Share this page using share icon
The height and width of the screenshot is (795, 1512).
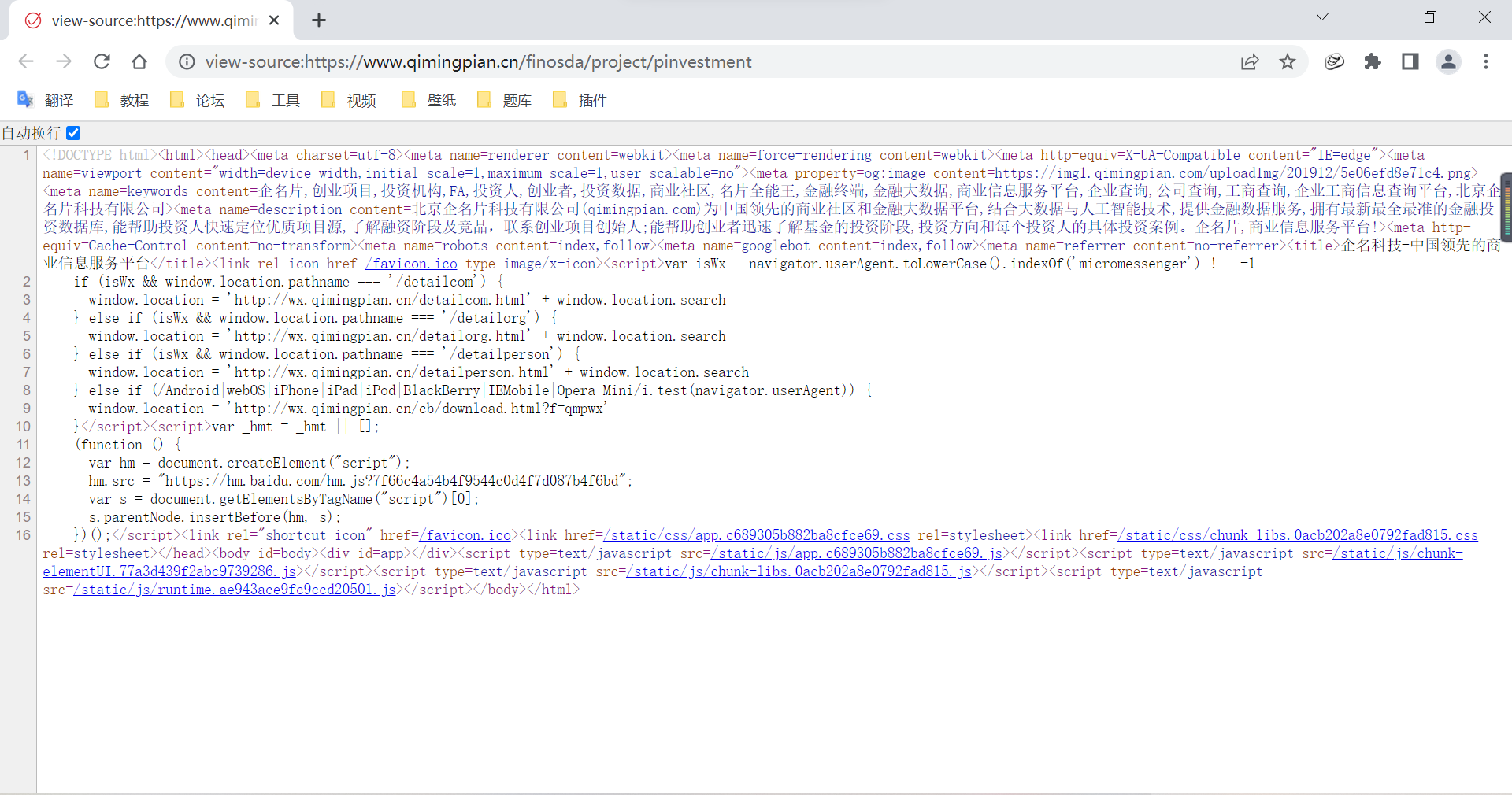[x=1250, y=61]
